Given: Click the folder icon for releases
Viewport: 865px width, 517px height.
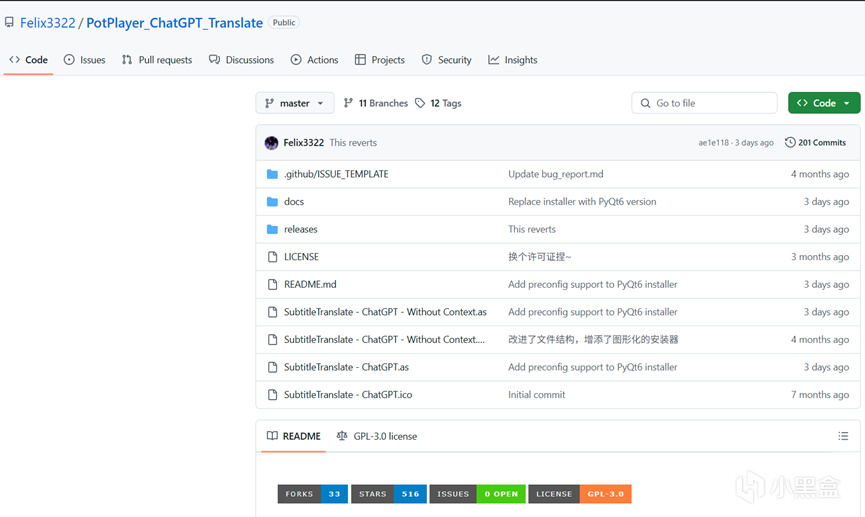Looking at the screenshot, I should 272,230.
